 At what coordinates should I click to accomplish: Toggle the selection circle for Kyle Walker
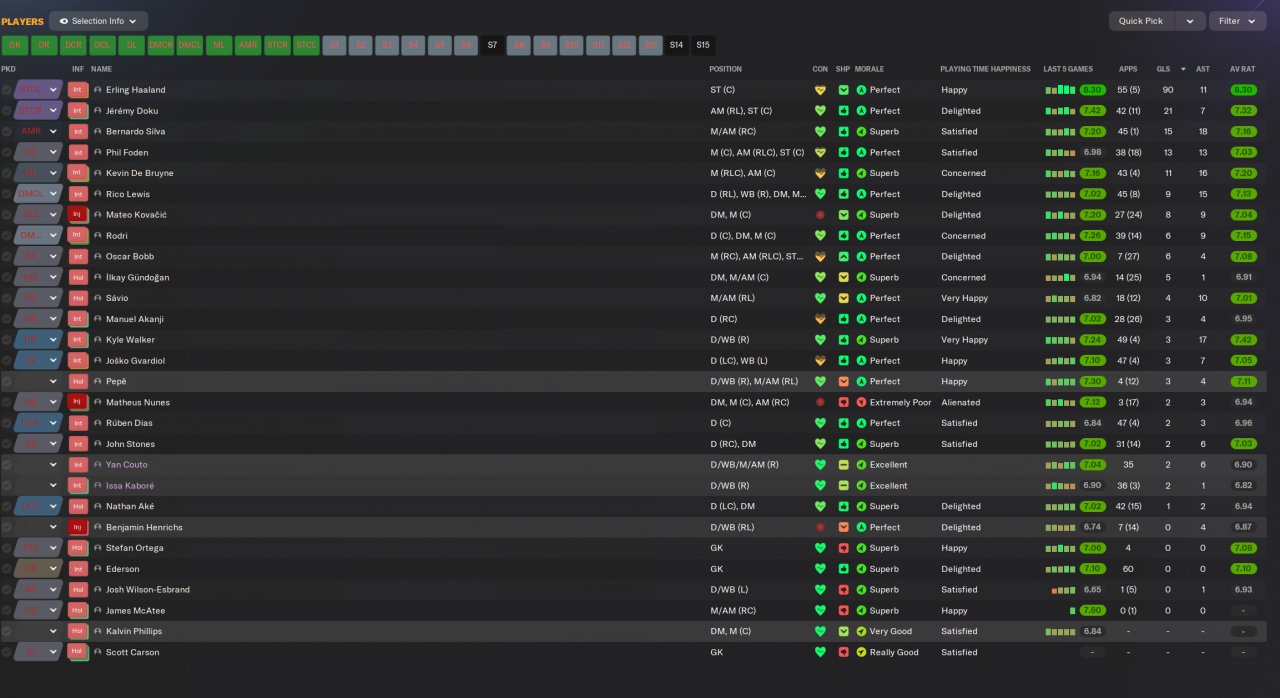[x=7, y=340]
